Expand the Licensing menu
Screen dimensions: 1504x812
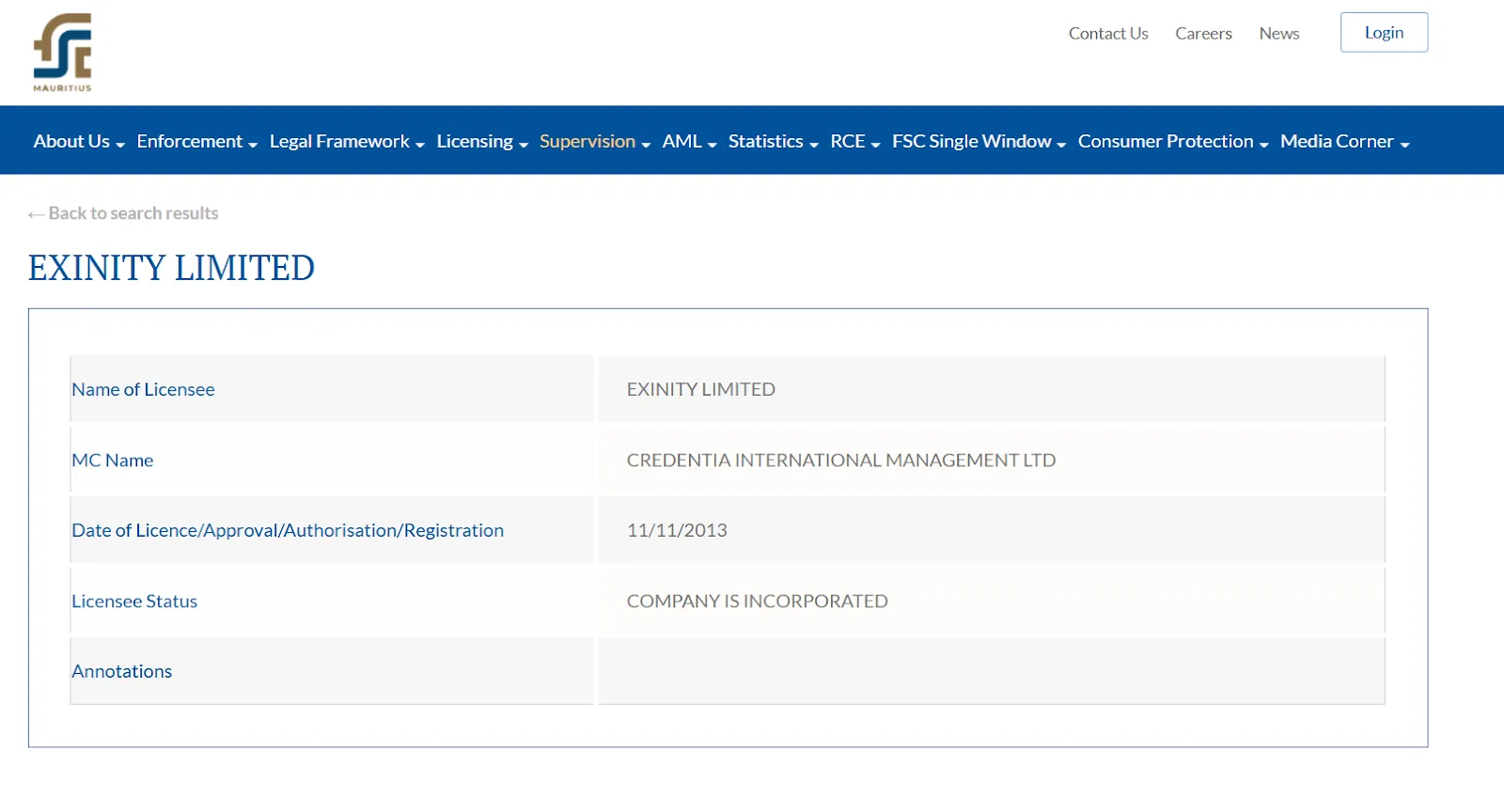[482, 141]
